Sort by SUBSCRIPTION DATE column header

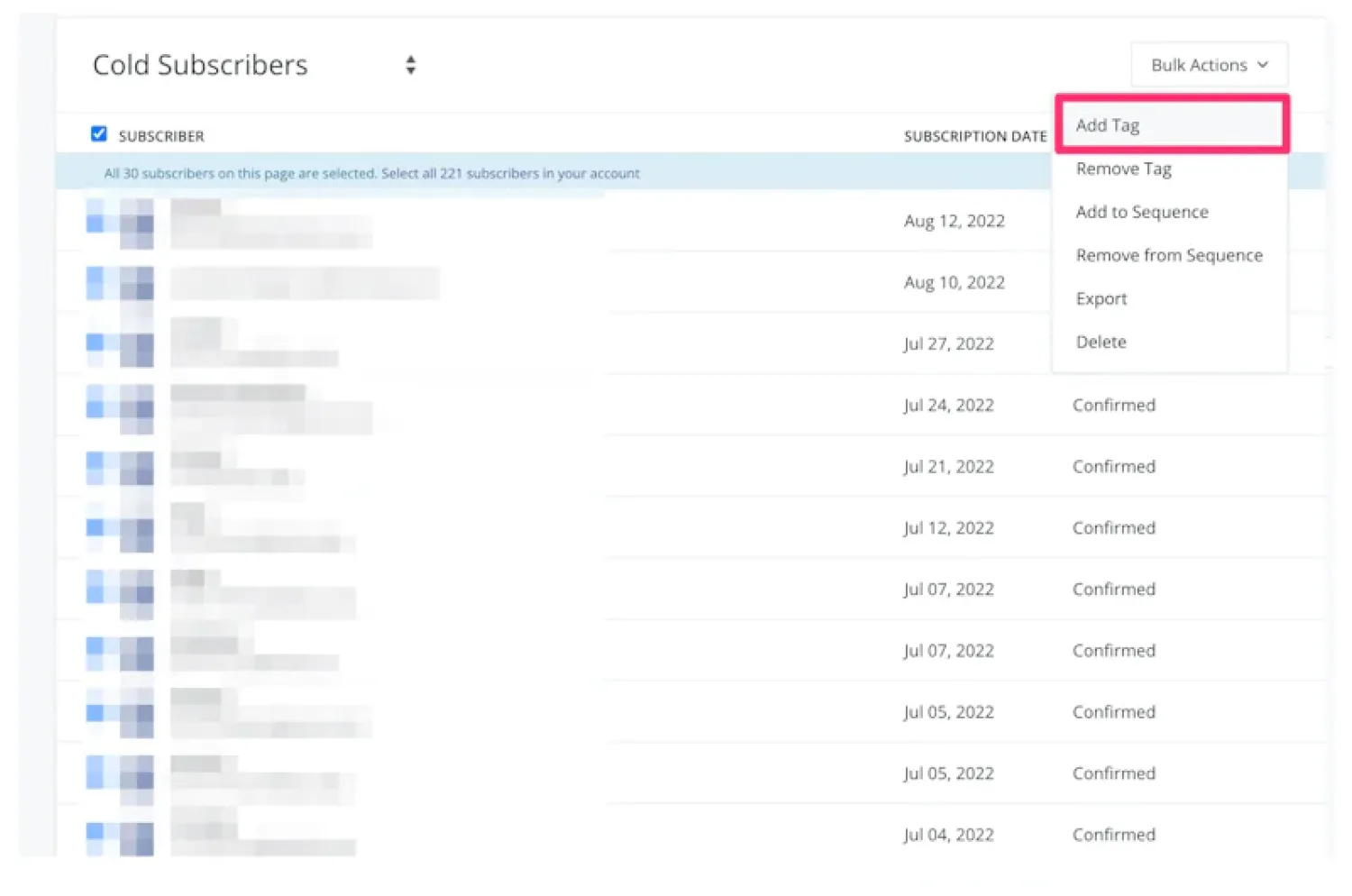pos(974,136)
